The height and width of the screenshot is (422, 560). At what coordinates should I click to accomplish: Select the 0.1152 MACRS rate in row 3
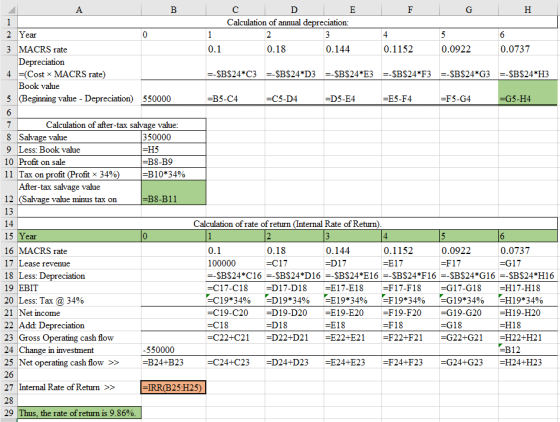[410, 49]
